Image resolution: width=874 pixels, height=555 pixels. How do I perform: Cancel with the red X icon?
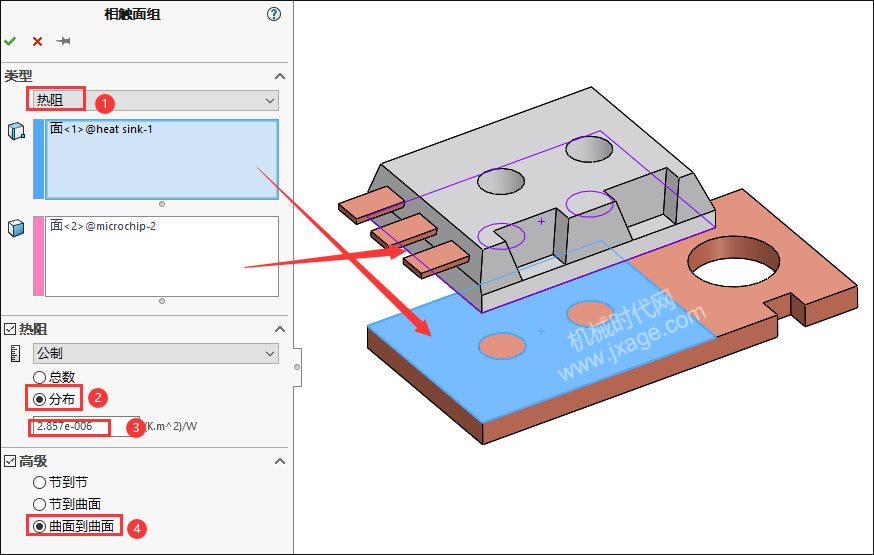click(x=37, y=41)
